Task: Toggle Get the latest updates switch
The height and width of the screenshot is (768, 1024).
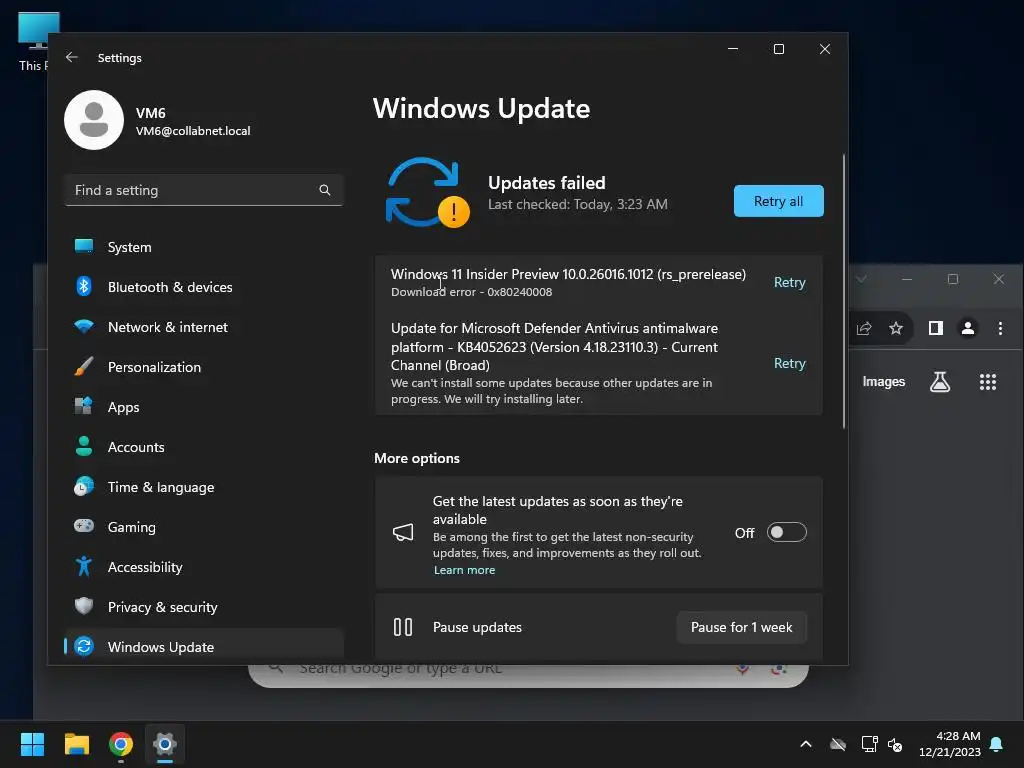Action: click(786, 532)
